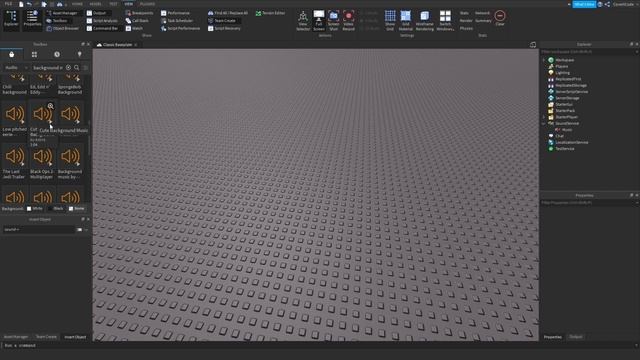The width and height of the screenshot is (640, 360).
Task: Click the share icon in the title bar
Action: tap(607, 4)
